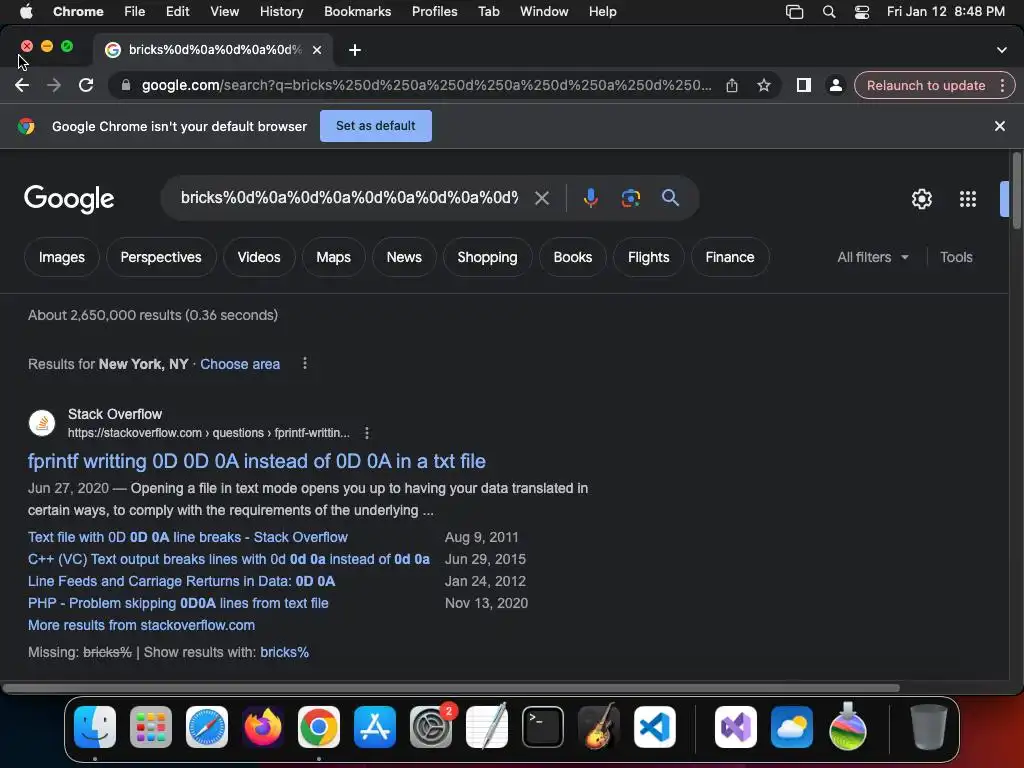Open the Profiles menu
The height and width of the screenshot is (768, 1024).
point(434,11)
